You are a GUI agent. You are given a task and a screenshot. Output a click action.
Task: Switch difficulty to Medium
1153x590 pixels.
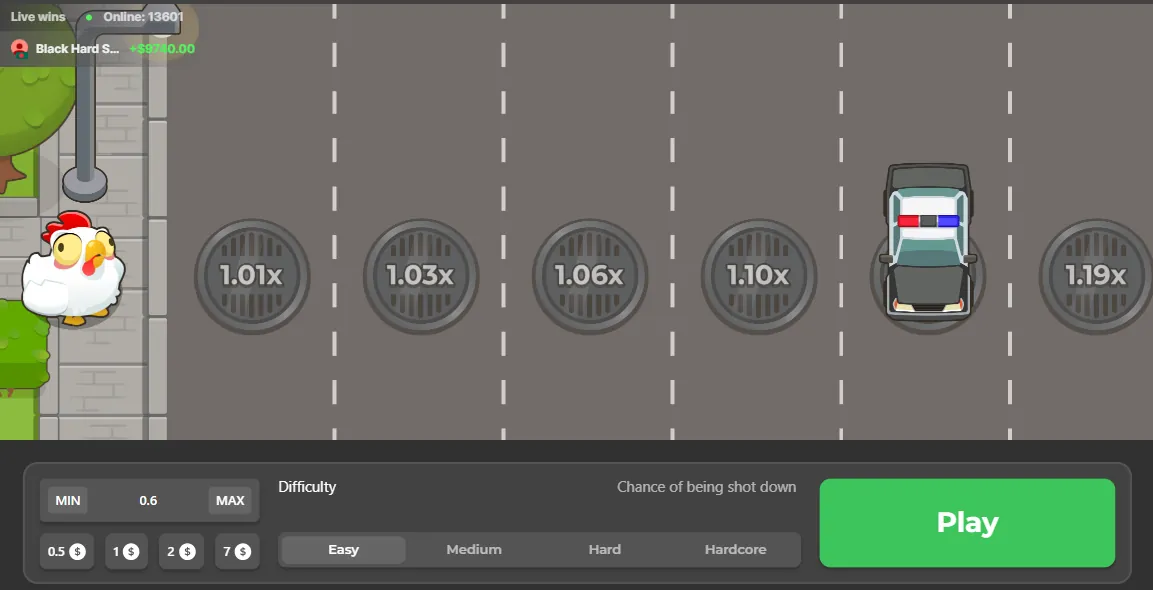pos(474,550)
